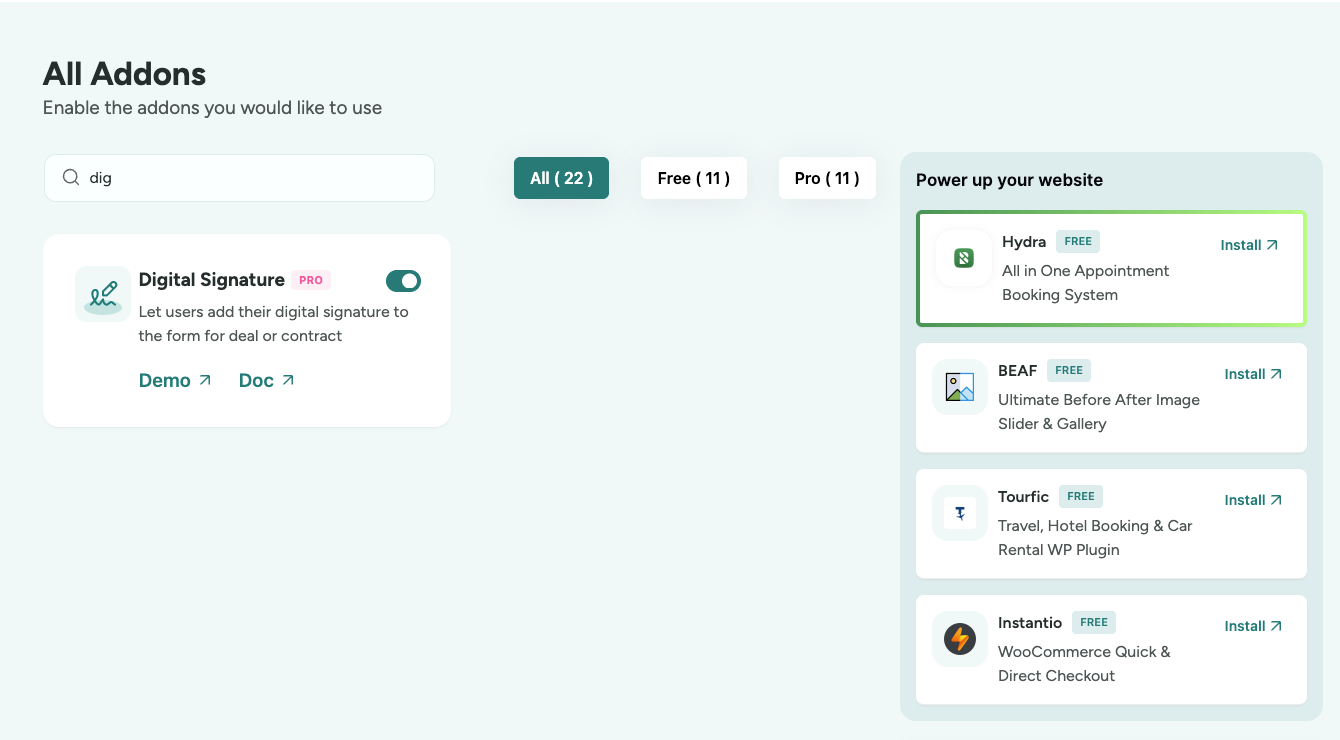Open the Digital Signature Doc link
Screen dimensions: 1340x740
[266, 381]
